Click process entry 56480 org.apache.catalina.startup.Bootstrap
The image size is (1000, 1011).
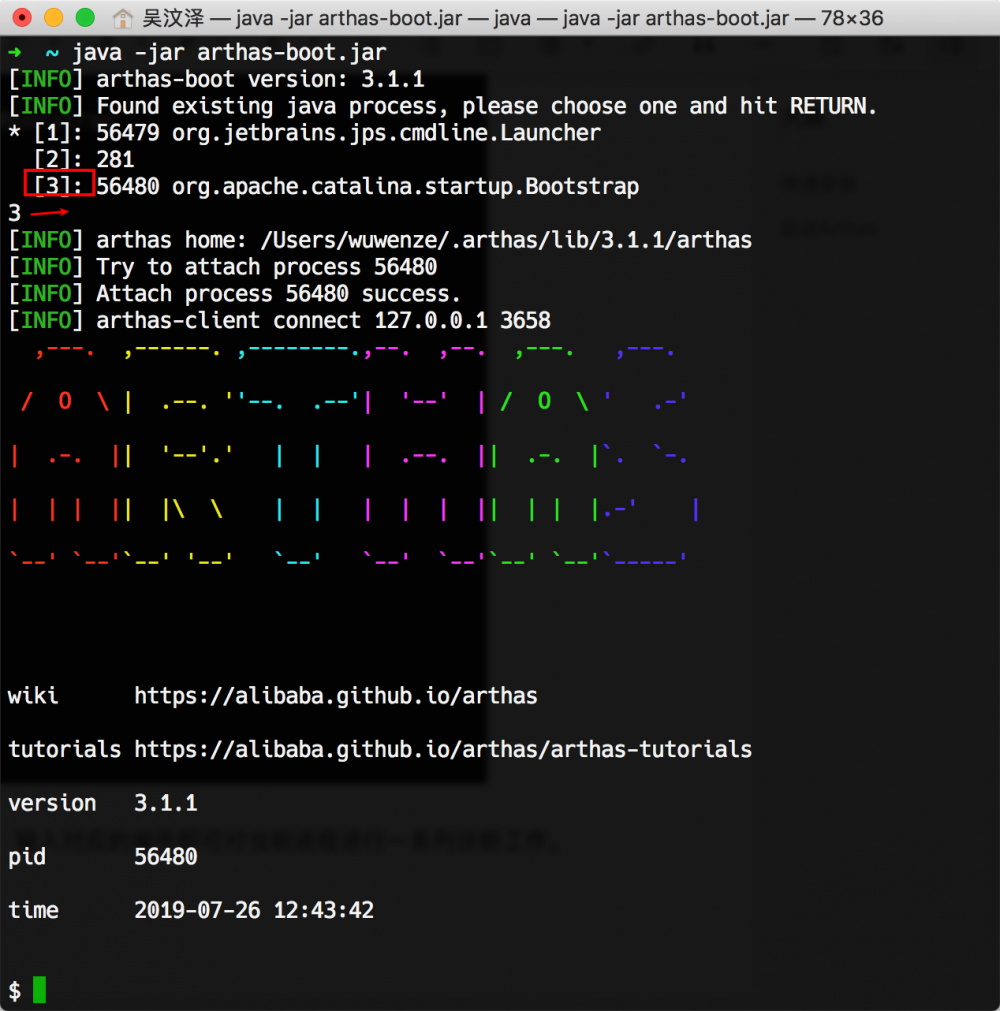click(336, 186)
